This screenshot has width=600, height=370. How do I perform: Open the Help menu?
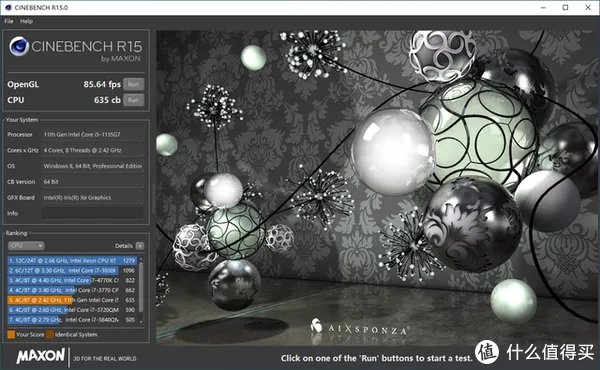click(x=26, y=21)
